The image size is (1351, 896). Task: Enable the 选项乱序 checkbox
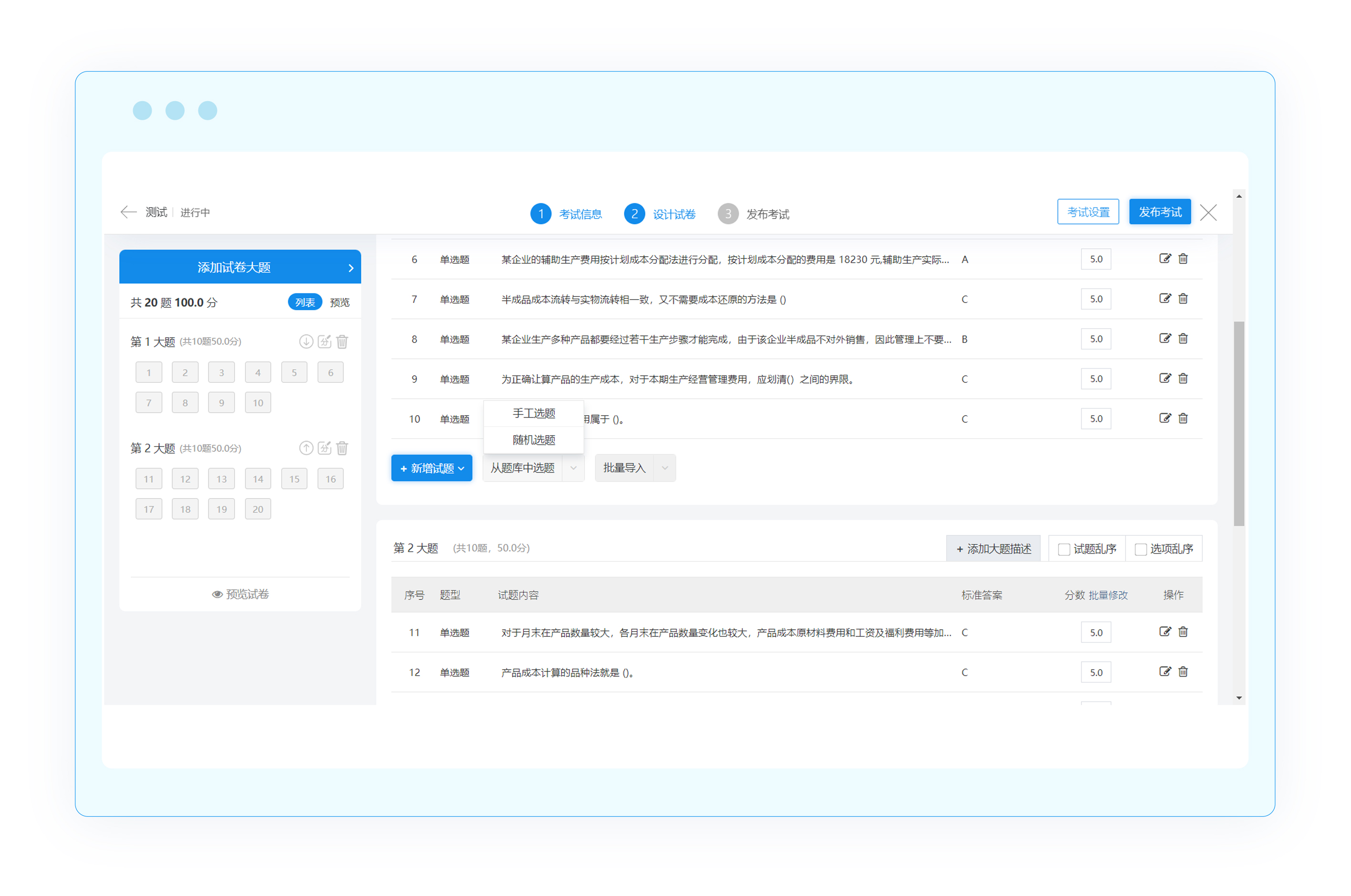(x=1140, y=549)
